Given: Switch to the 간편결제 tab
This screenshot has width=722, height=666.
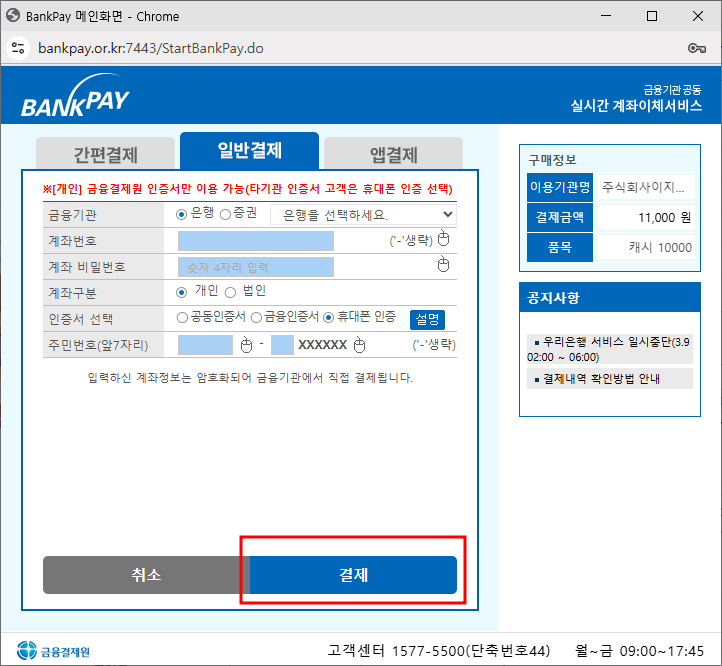Looking at the screenshot, I should coord(105,155).
